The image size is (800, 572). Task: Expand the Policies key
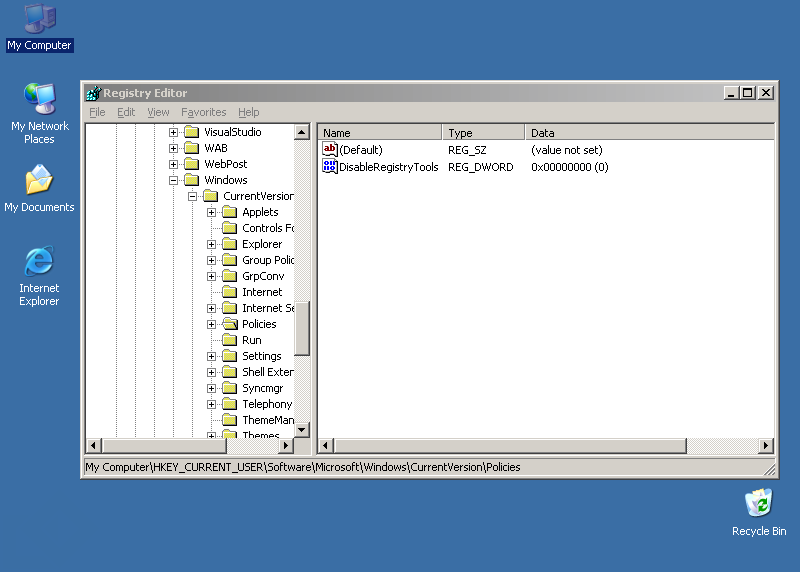pyautogui.click(x=211, y=325)
